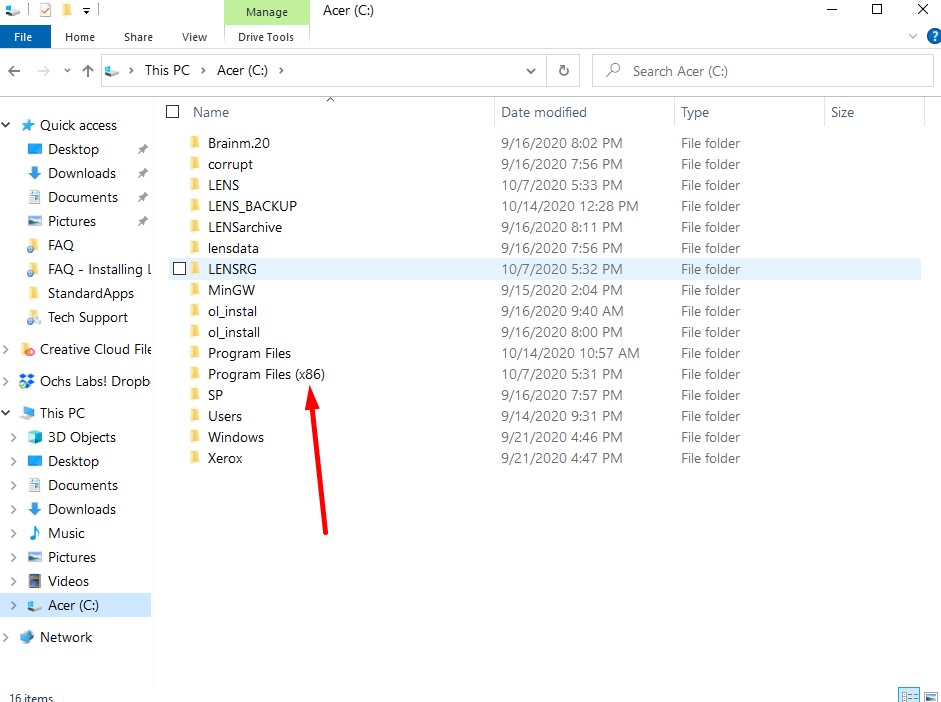Select the Users folder
This screenshot has width=941, height=702.
click(x=224, y=416)
